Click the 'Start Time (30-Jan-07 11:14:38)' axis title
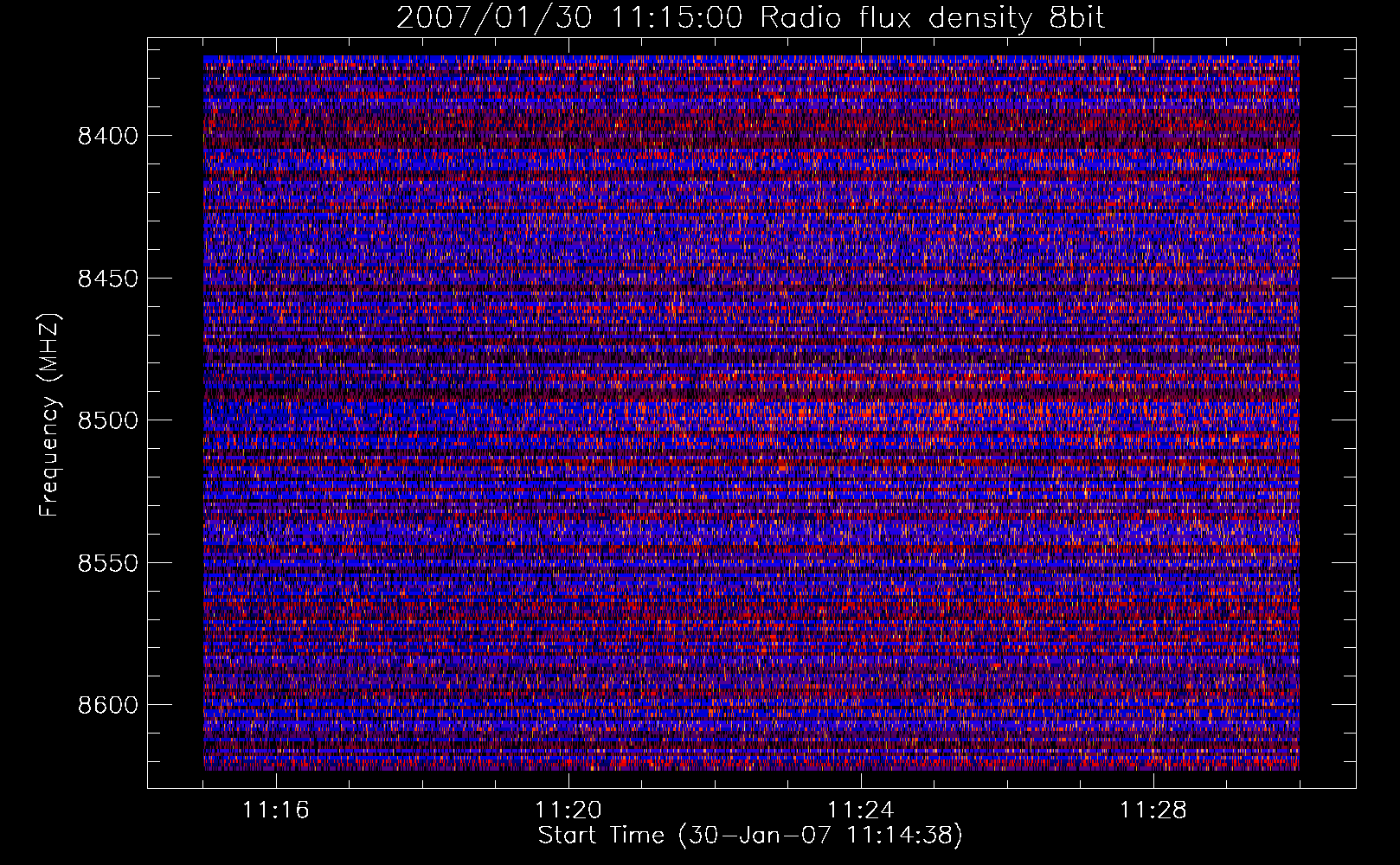1400x865 pixels. (750, 836)
